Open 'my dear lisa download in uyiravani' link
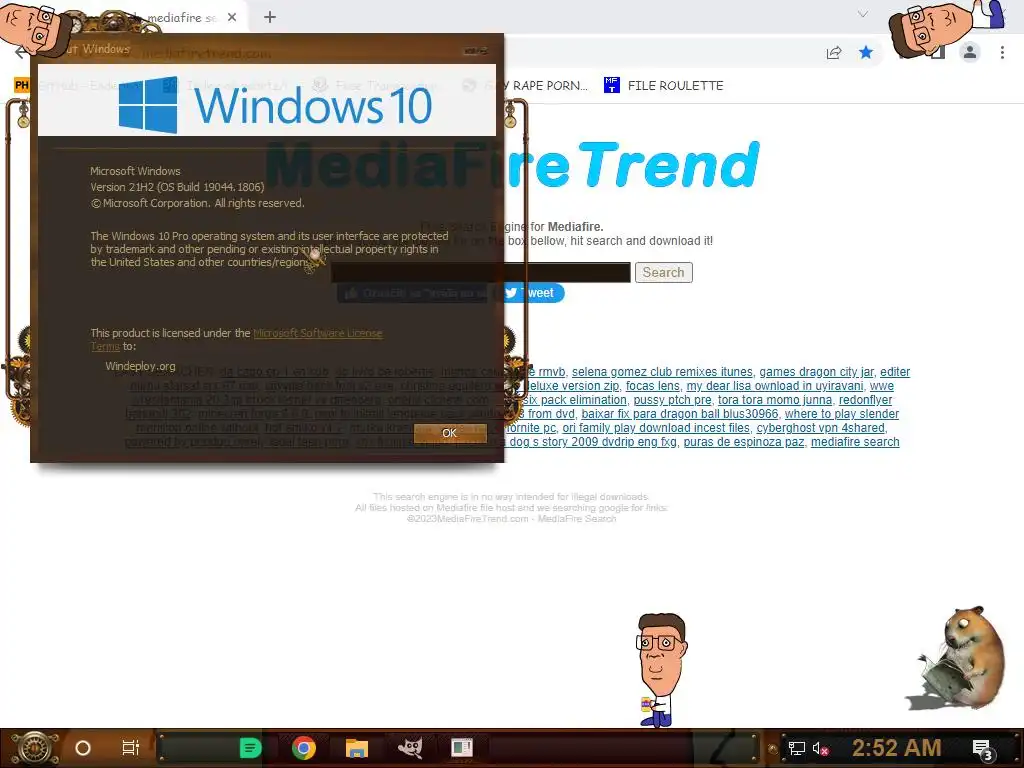This screenshot has height=768, width=1024. click(x=775, y=386)
